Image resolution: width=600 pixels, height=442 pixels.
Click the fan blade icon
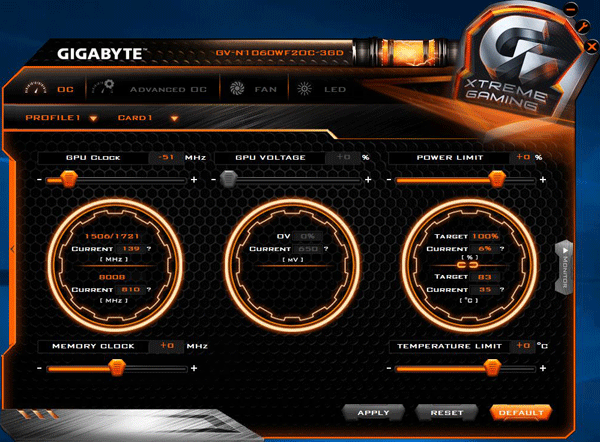pos(237,89)
